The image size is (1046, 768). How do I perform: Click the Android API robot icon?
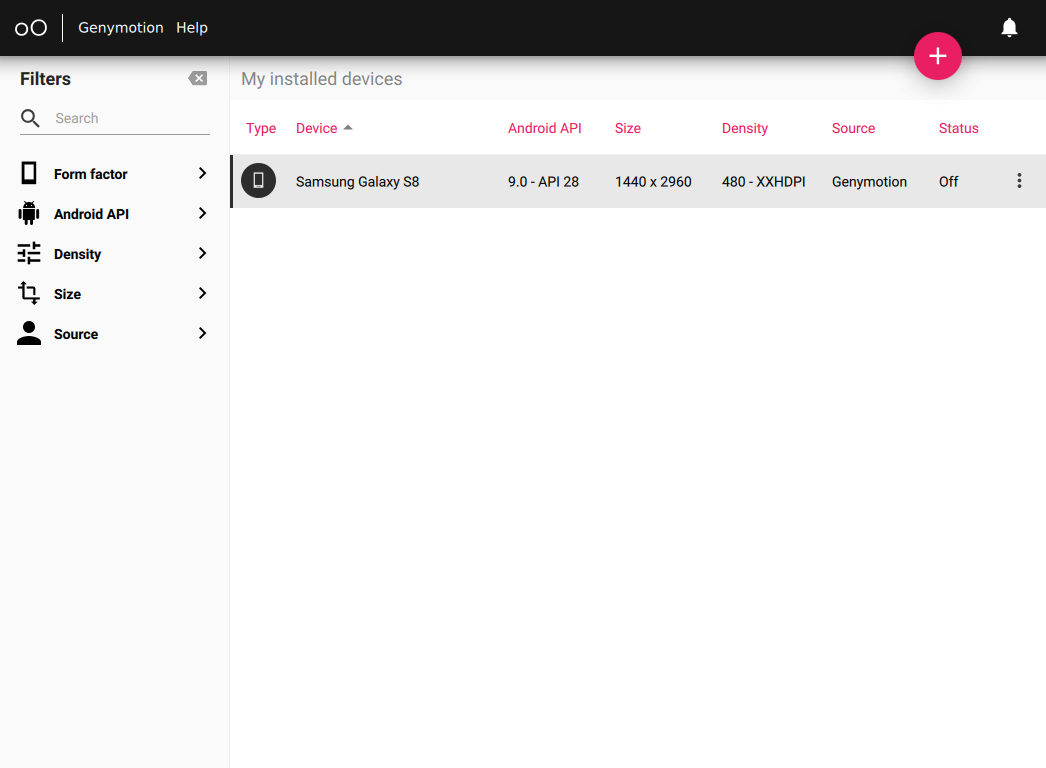[29, 214]
